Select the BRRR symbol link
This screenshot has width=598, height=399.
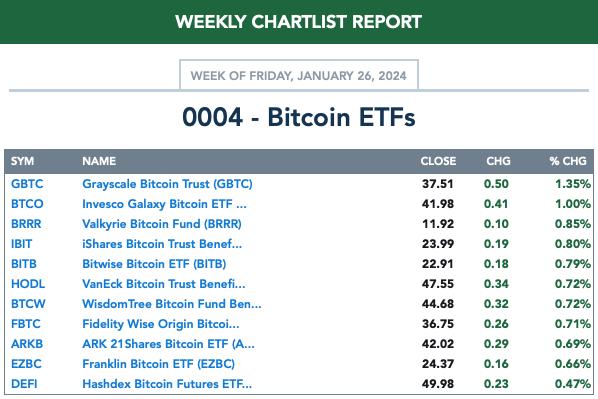click(x=26, y=224)
